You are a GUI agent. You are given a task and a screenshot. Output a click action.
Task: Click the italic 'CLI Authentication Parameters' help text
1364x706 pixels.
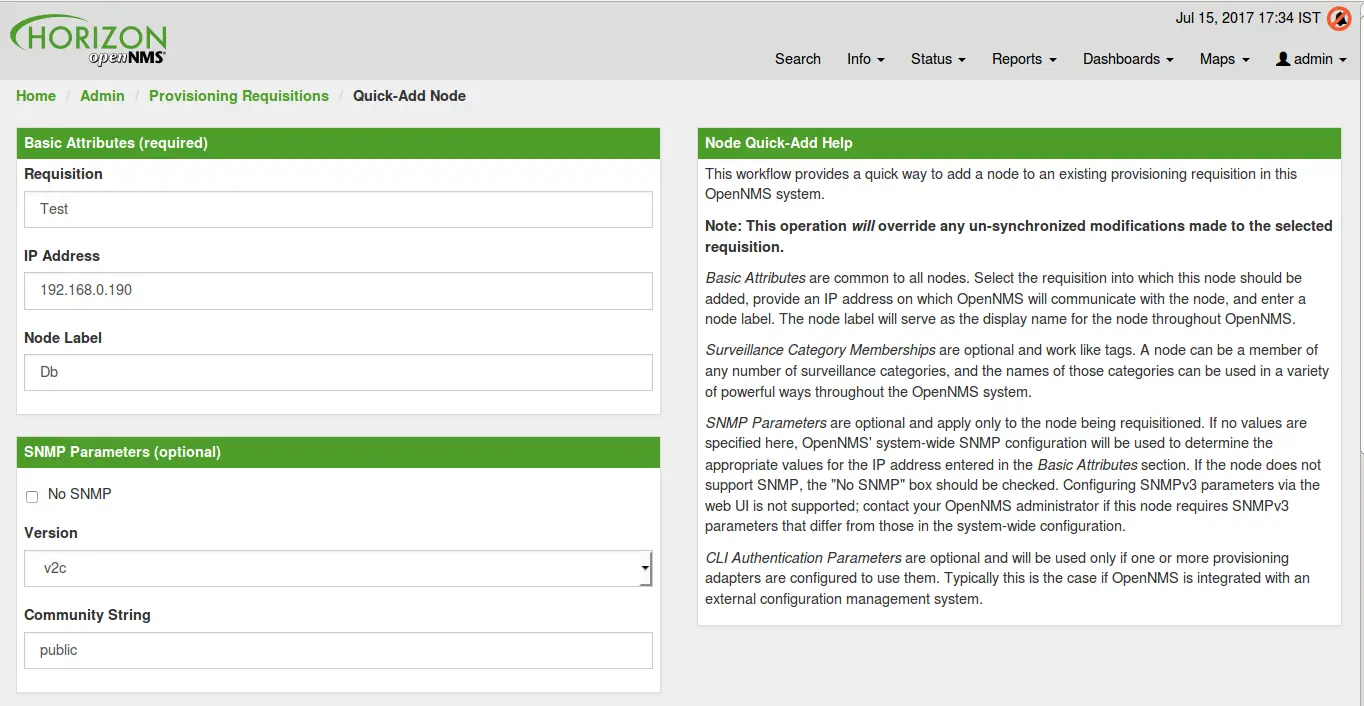[x=804, y=558]
